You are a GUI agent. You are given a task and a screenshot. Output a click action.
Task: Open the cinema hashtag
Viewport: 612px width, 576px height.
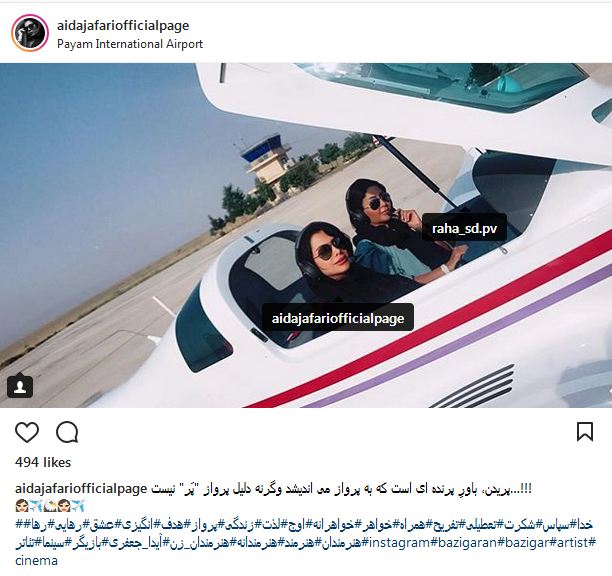(36, 561)
